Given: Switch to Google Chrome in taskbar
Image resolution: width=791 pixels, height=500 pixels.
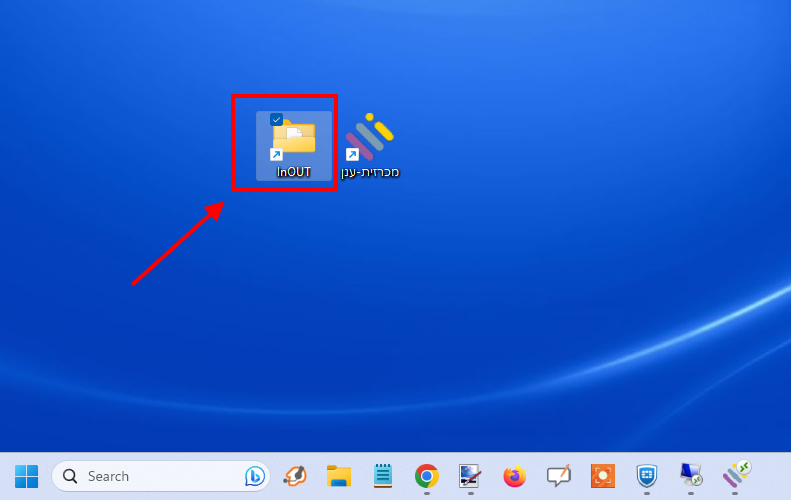Looking at the screenshot, I should point(427,476).
